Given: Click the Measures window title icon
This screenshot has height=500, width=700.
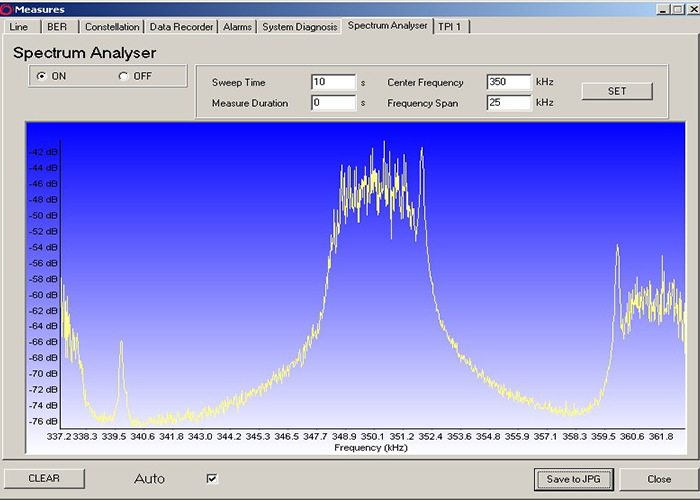Looking at the screenshot, I should (6, 9).
